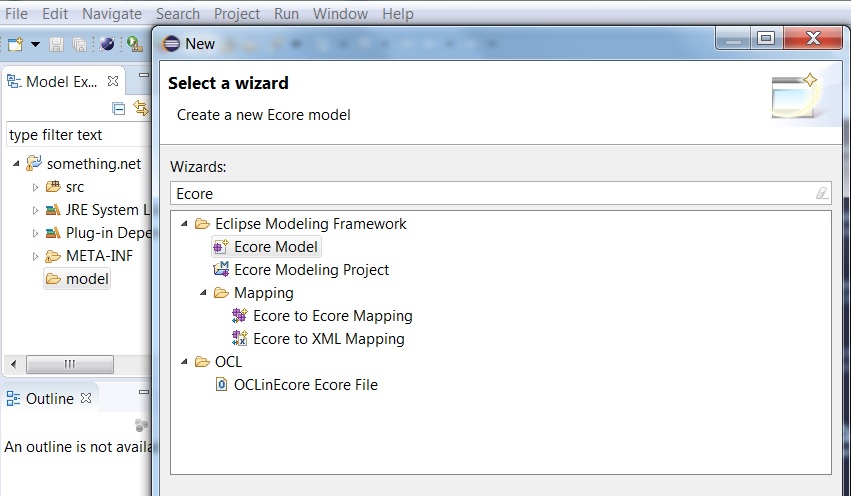Click the Save All toolbar icon
This screenshot has height=496, width=851.
click(79, 44)
